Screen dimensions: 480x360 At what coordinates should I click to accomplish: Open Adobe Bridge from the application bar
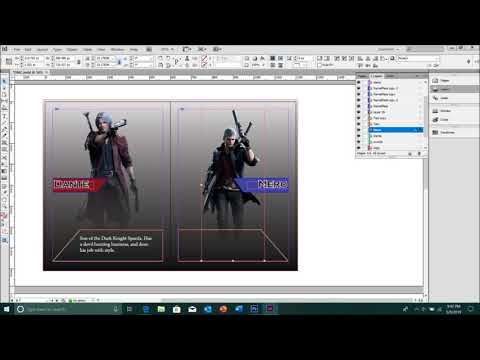[x=149, y=49]
